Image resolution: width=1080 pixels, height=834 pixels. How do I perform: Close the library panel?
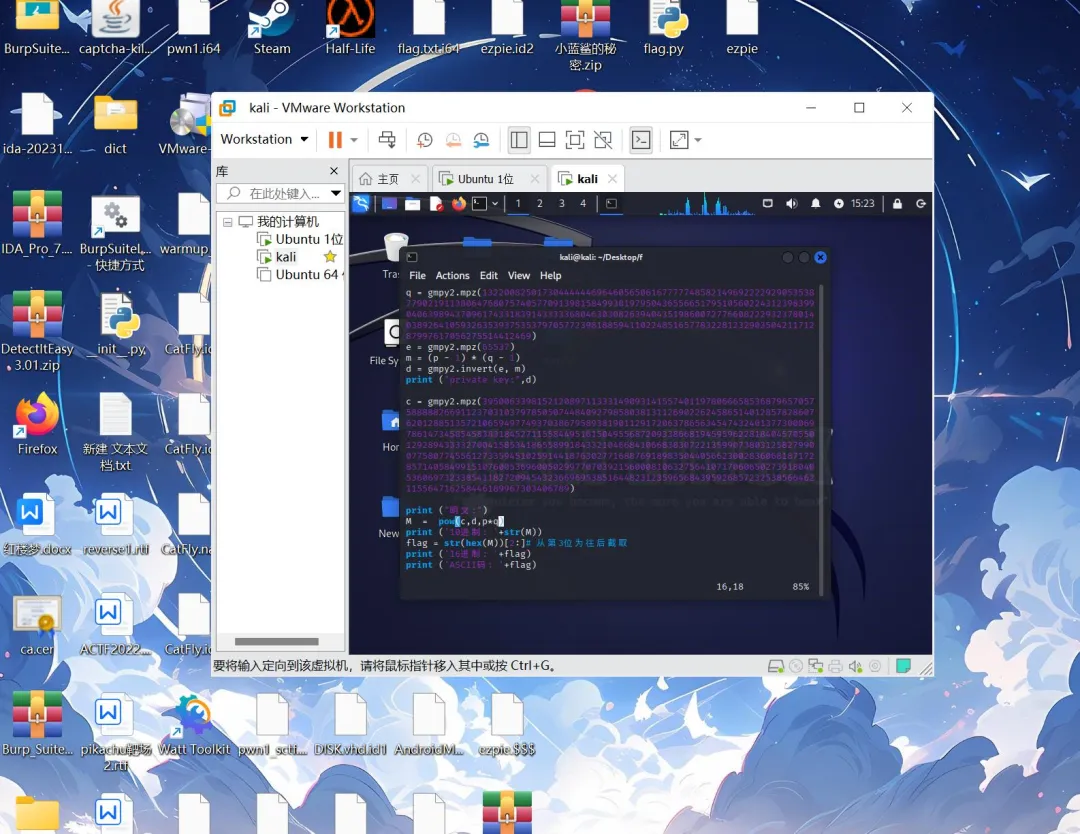334,171
